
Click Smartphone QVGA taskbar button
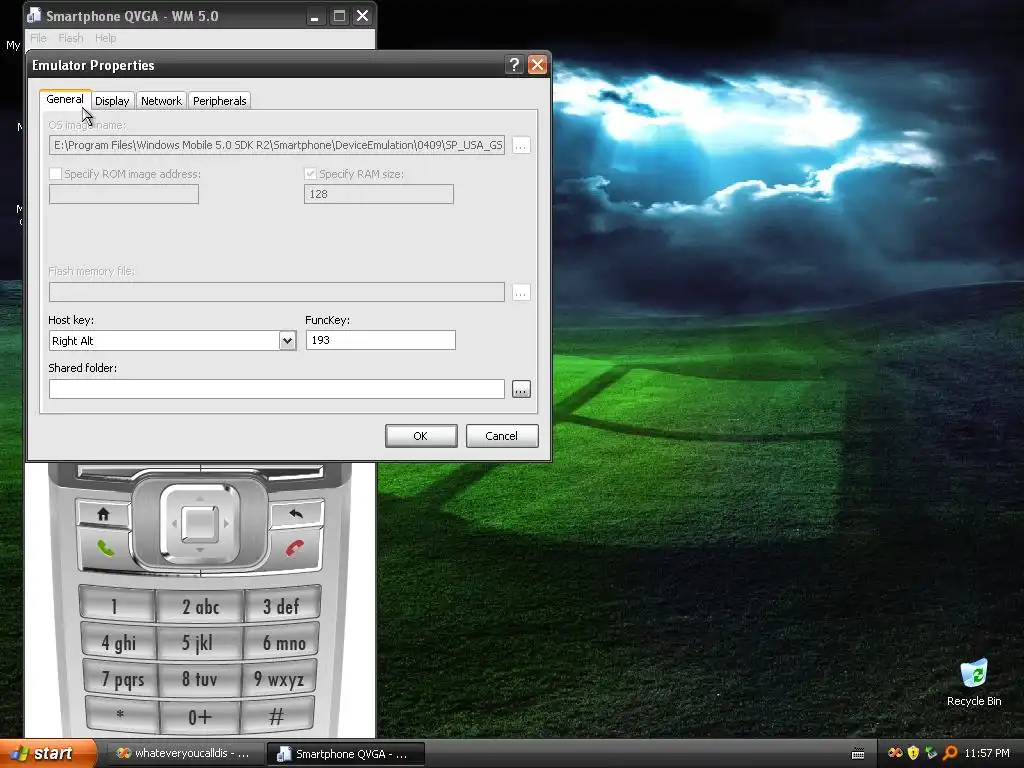click(345, 754)
